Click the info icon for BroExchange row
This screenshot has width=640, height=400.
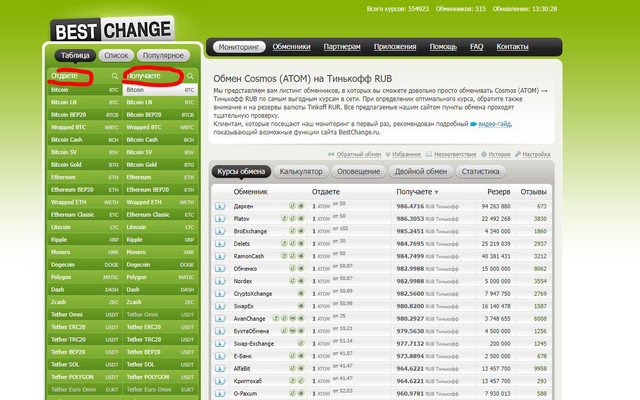pos(220,231)
